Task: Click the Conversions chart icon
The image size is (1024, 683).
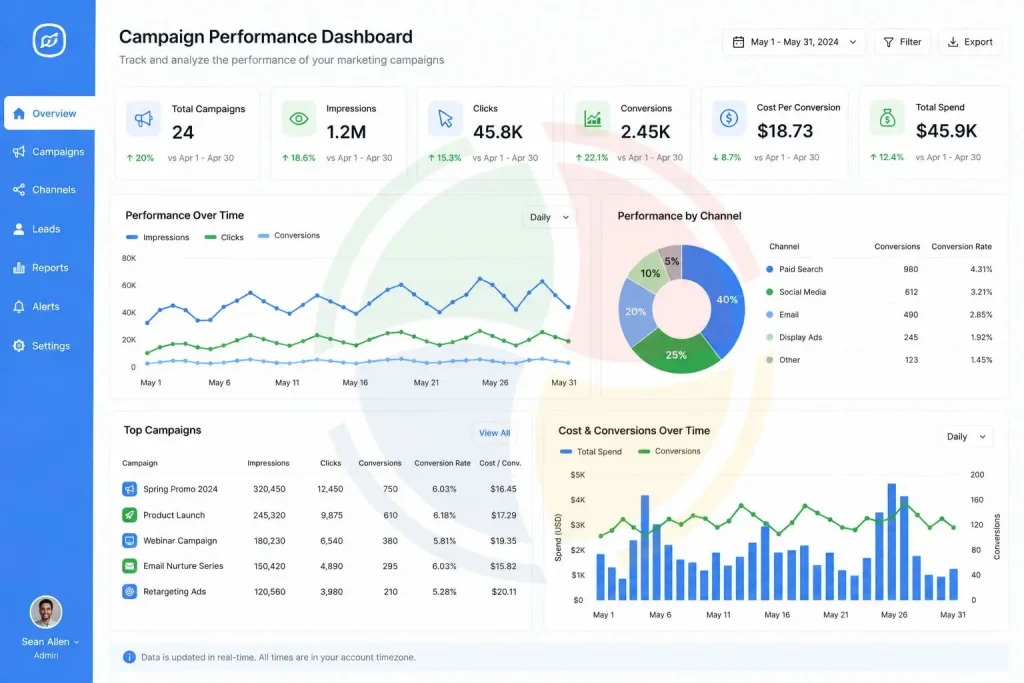Action: (592, 119)
